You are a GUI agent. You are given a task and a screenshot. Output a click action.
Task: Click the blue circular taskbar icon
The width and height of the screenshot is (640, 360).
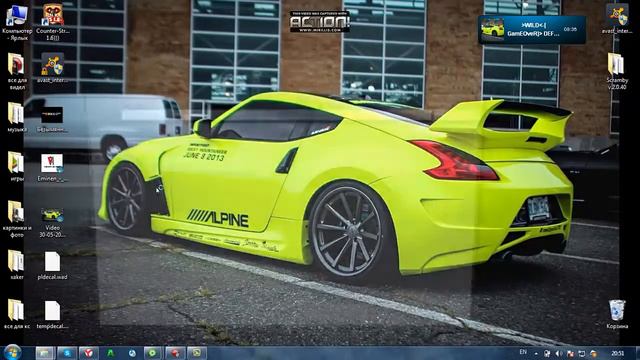click(132, 353)
